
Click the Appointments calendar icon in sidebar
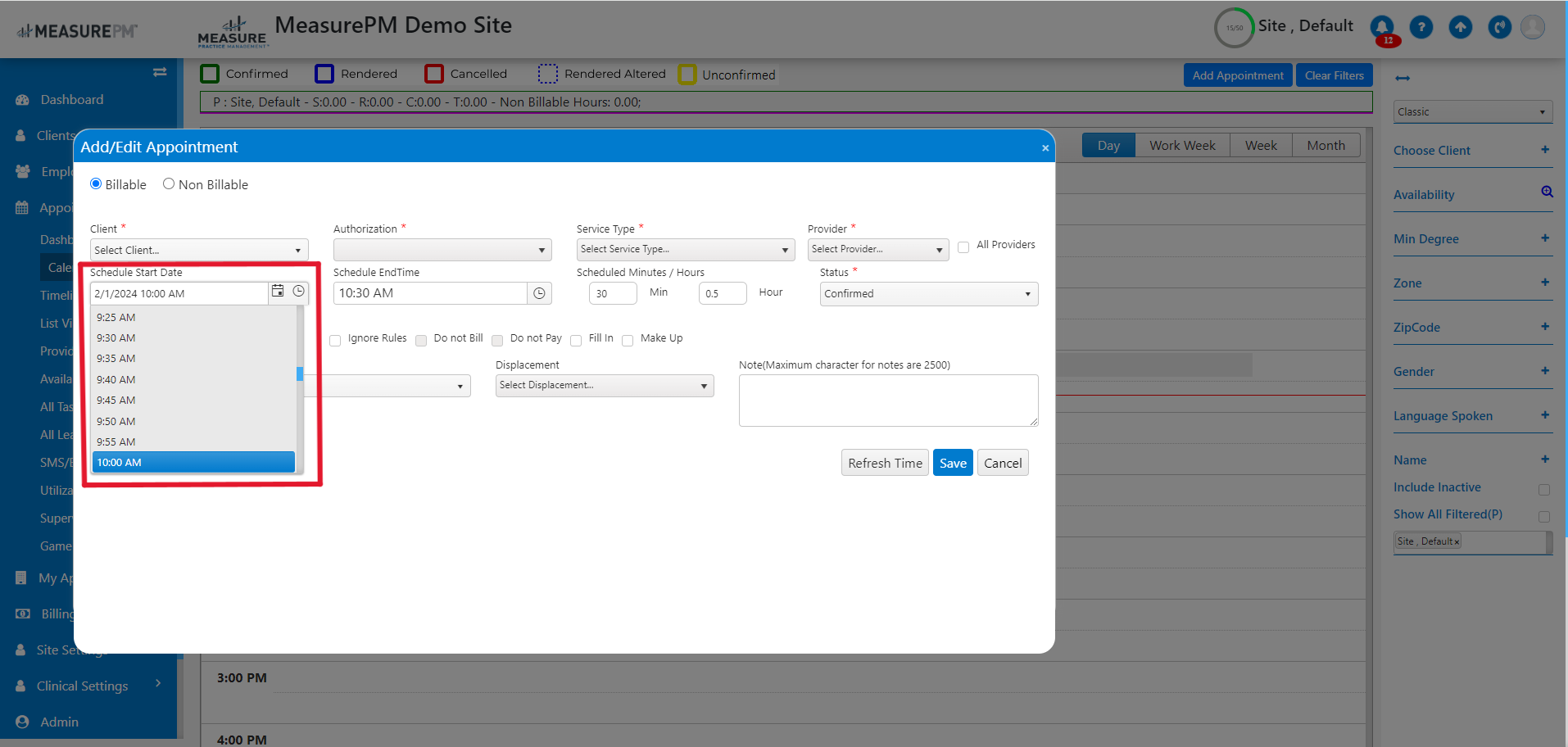pyautogui.click(x=22, y=208)
